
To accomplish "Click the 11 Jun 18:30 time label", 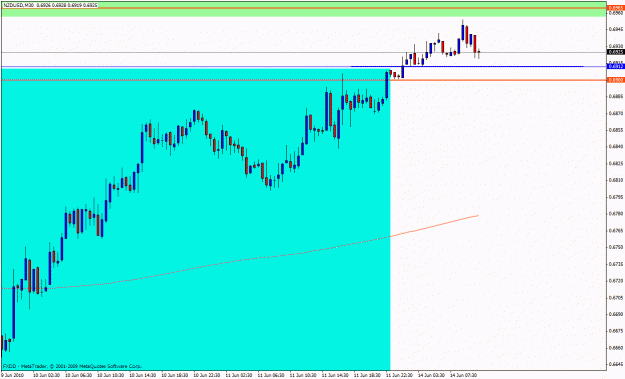I will [x=367, y=375].
